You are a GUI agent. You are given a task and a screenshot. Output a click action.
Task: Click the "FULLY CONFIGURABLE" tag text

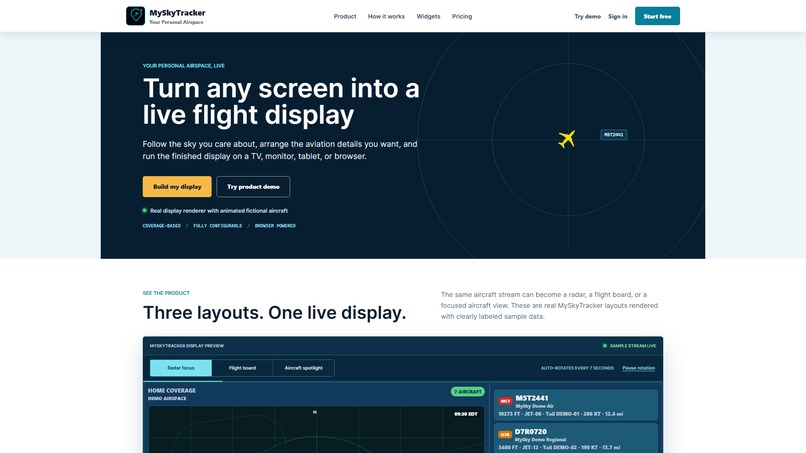click(217, 226)
